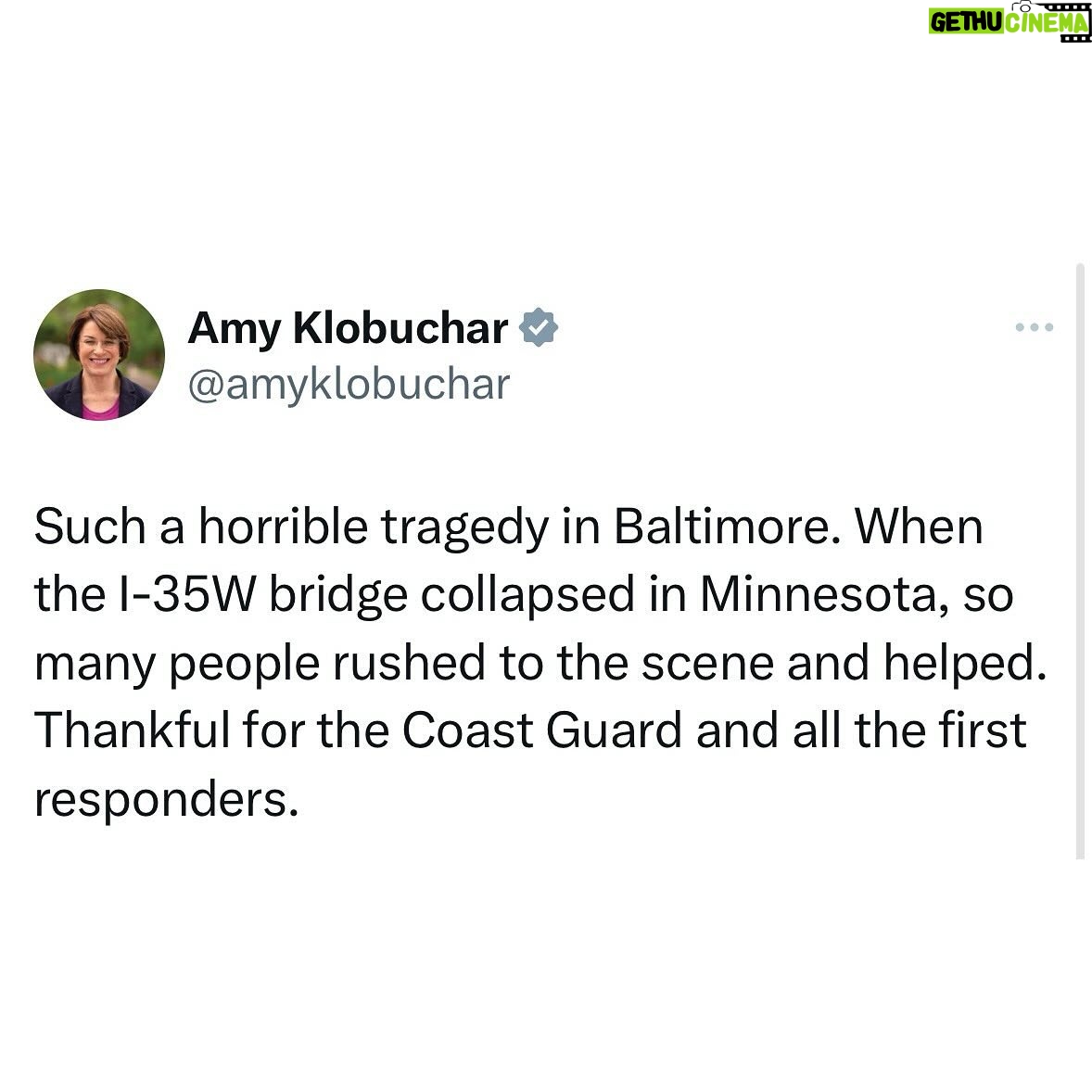Click the word bridge in the tweet
The image size is (1092, 1092).
338,595
